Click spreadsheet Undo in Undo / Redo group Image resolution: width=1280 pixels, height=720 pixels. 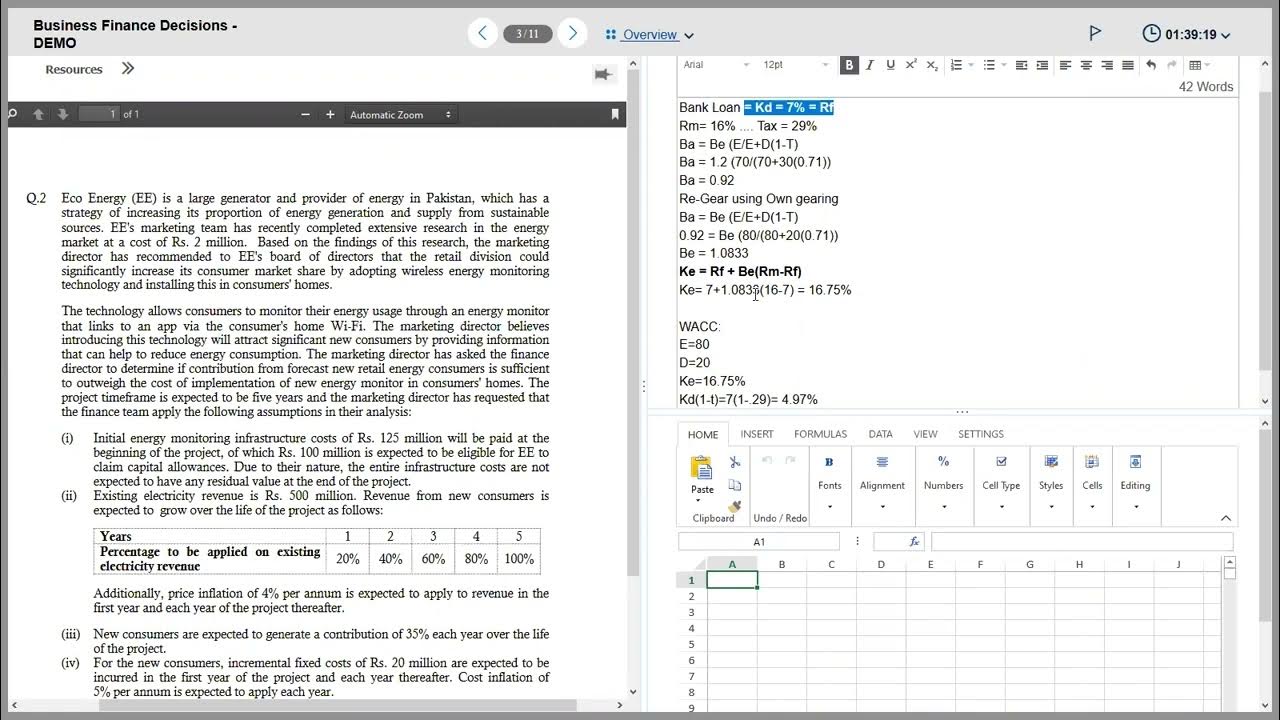[x=767, y=461]
